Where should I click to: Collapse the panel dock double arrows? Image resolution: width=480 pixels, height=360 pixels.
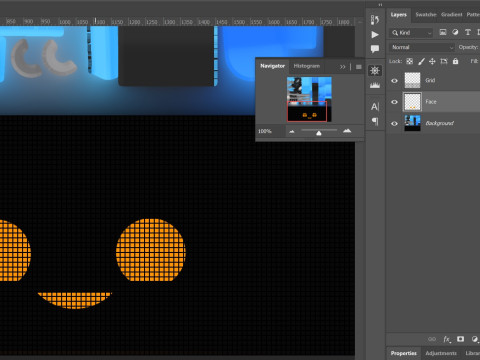click(x=380, y=5)
